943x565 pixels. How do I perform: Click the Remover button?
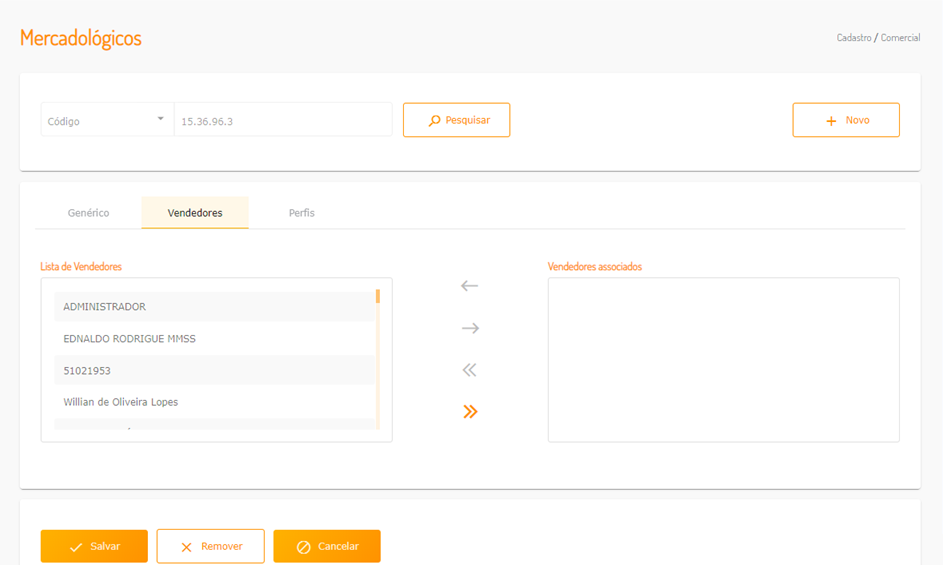pos(210,546)
